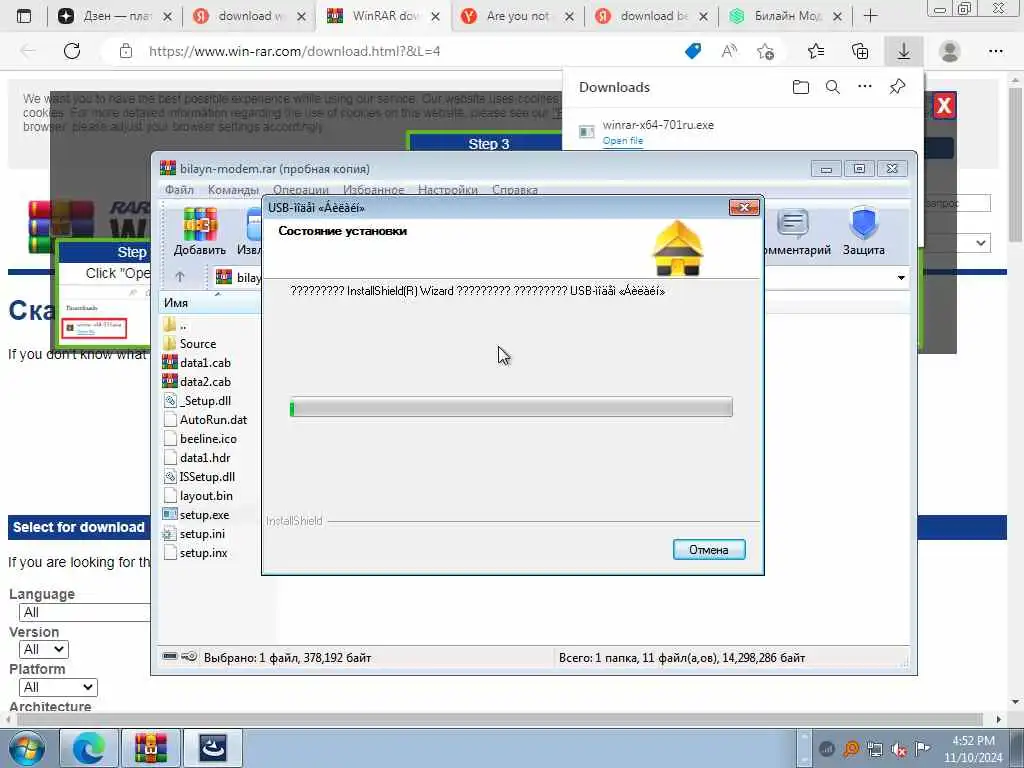Open browser Settings and more menu

(x=995, y=51)
